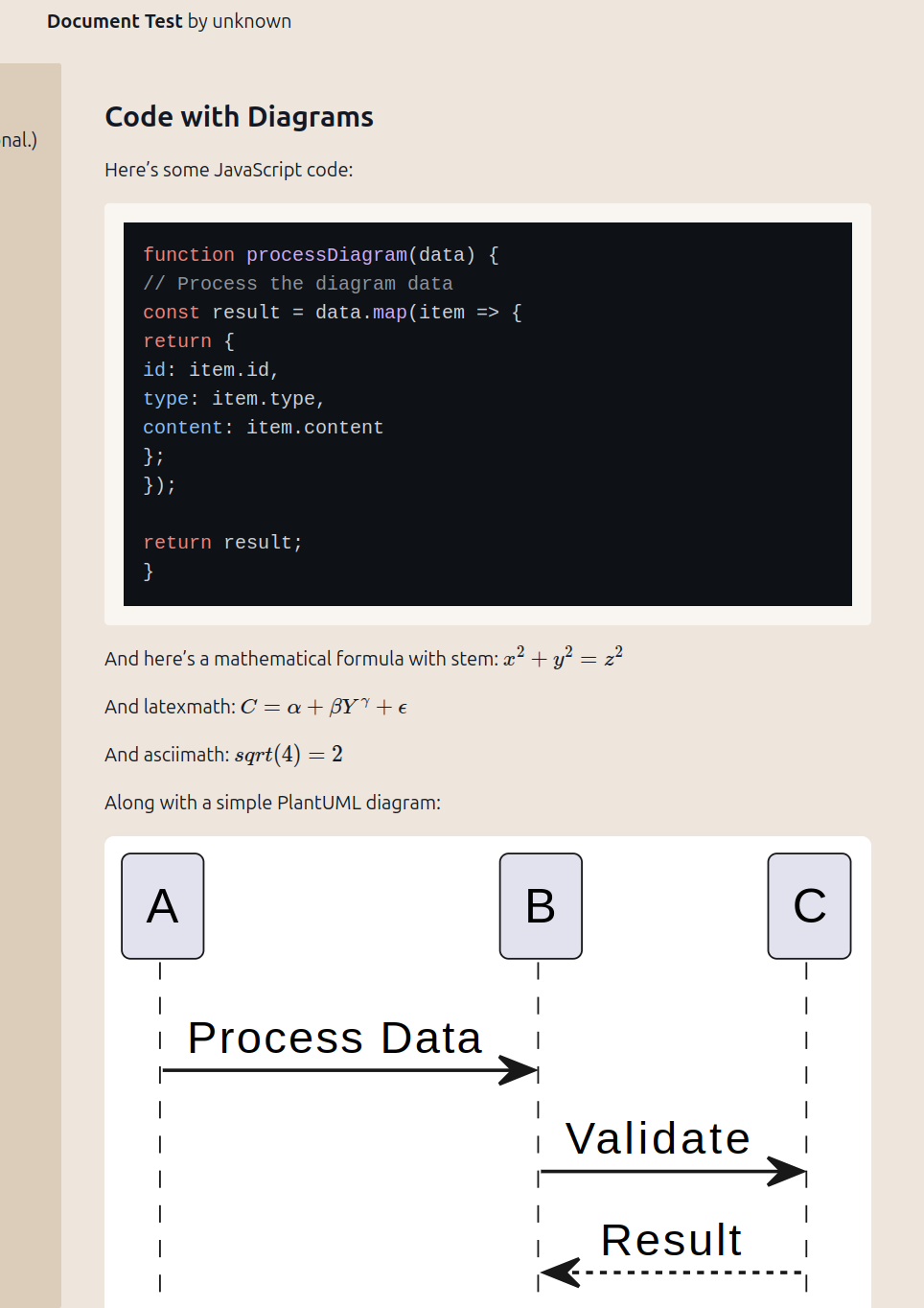This screenshot has width=924, height=1308.
Task: Click participant box B in the diagram
Action: 541,906
